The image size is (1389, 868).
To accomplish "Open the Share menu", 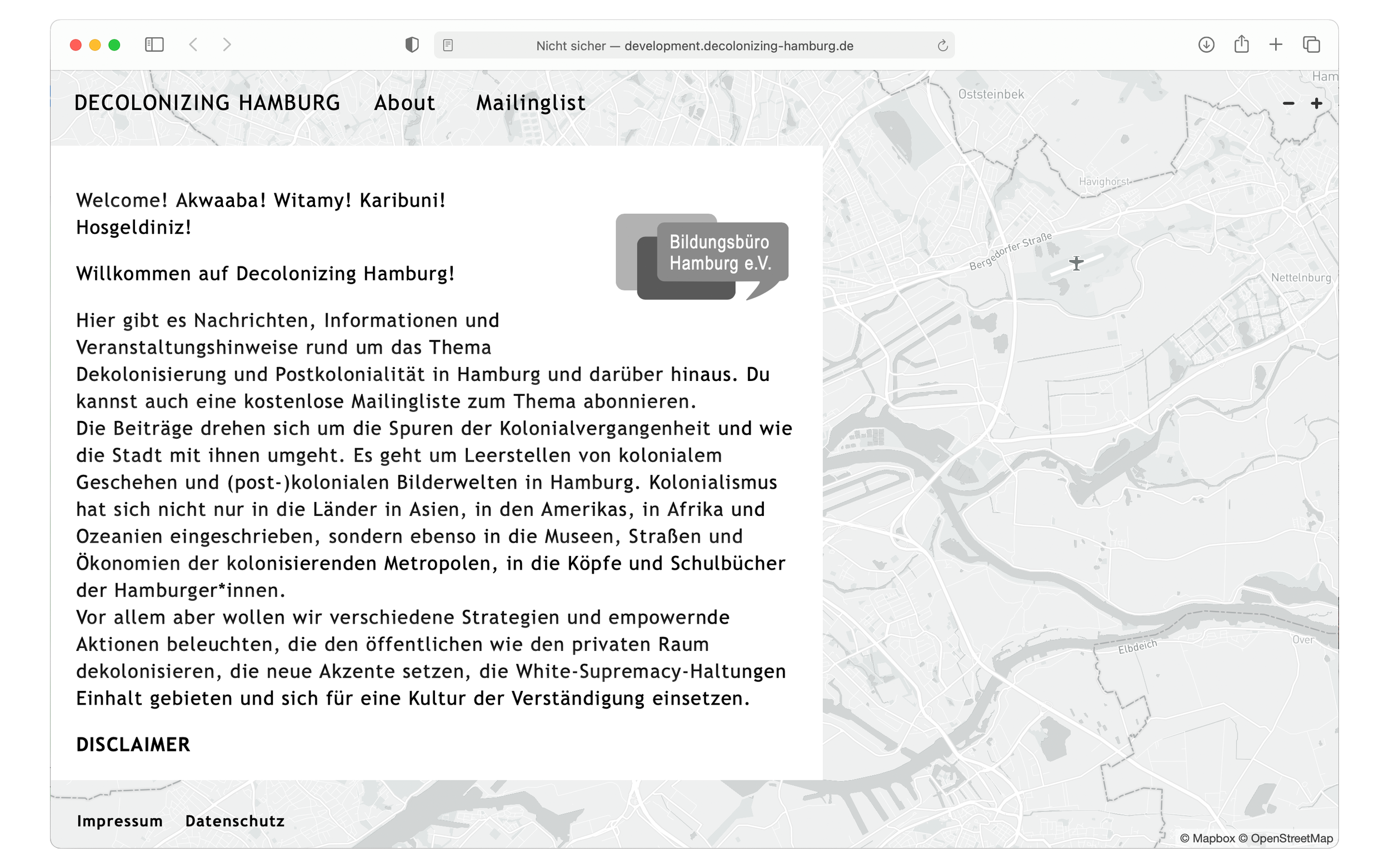I will (1241, 44).
